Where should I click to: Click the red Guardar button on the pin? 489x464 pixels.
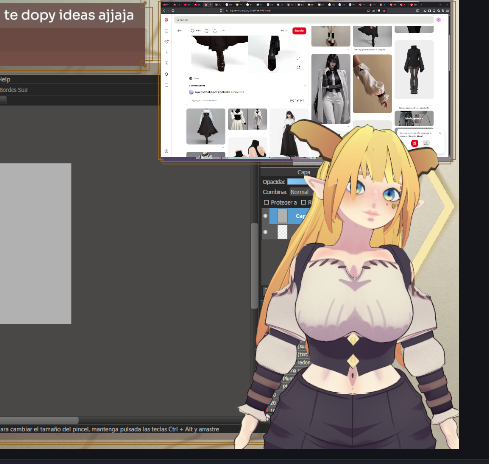click(299, 31)
